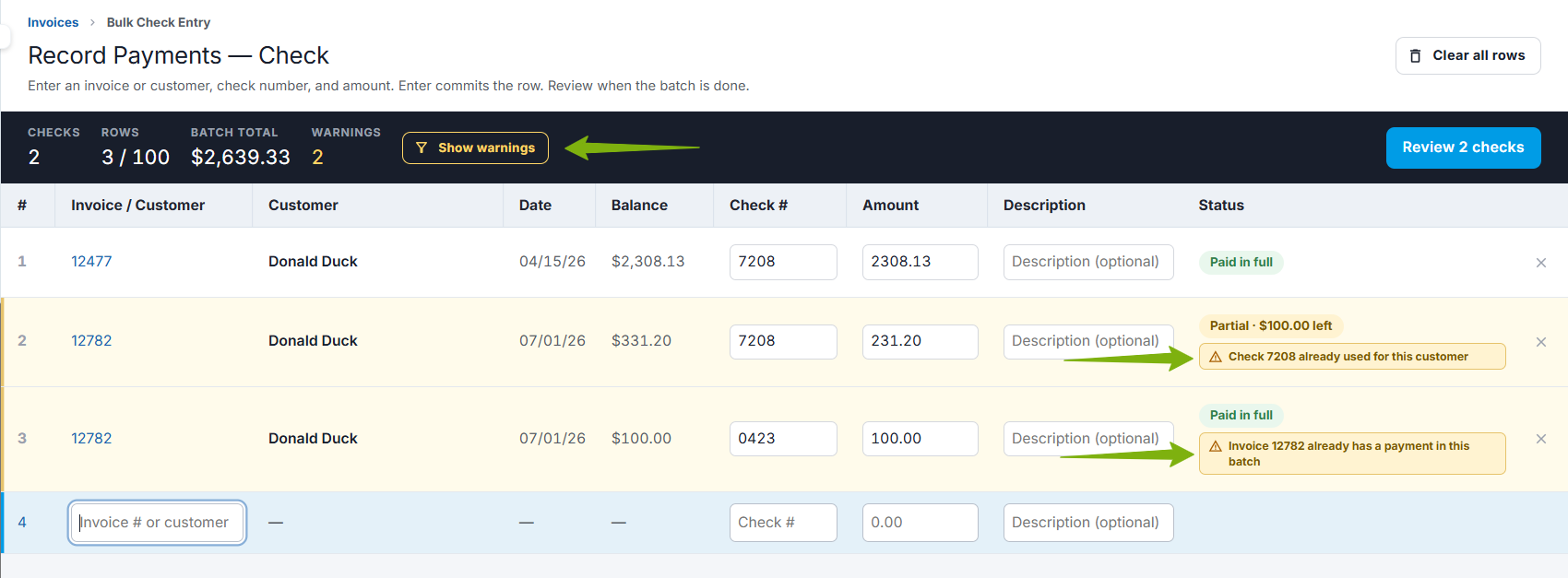
Task: Click the Check # column header
Action: click(x=758, y=205)
